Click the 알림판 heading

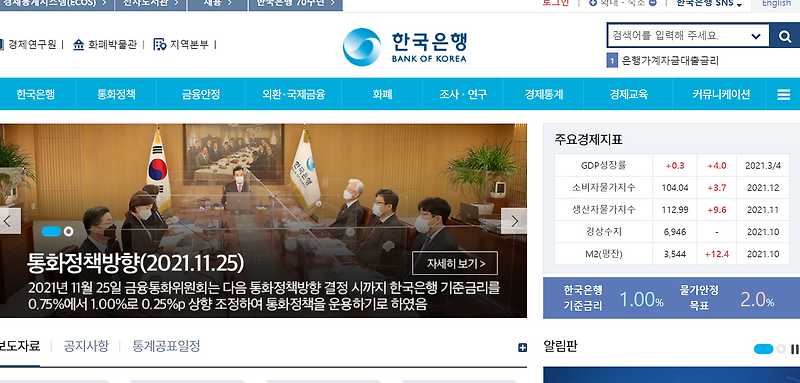[x=560, y=347]
